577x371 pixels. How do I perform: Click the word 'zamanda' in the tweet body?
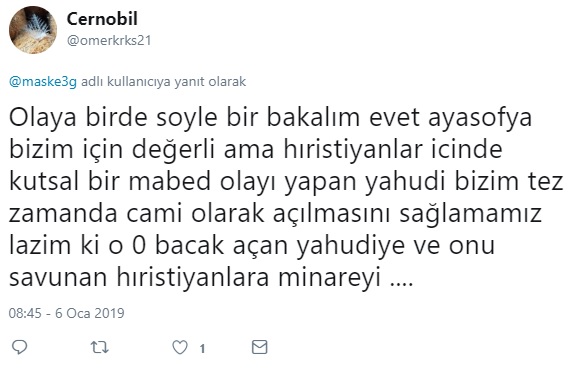[x=63, y=214]
